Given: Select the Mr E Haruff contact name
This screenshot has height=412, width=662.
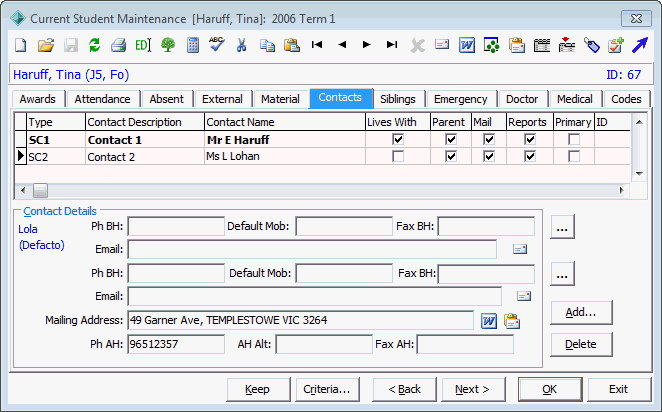Looking at the screenshot, I should coord(238,140).
